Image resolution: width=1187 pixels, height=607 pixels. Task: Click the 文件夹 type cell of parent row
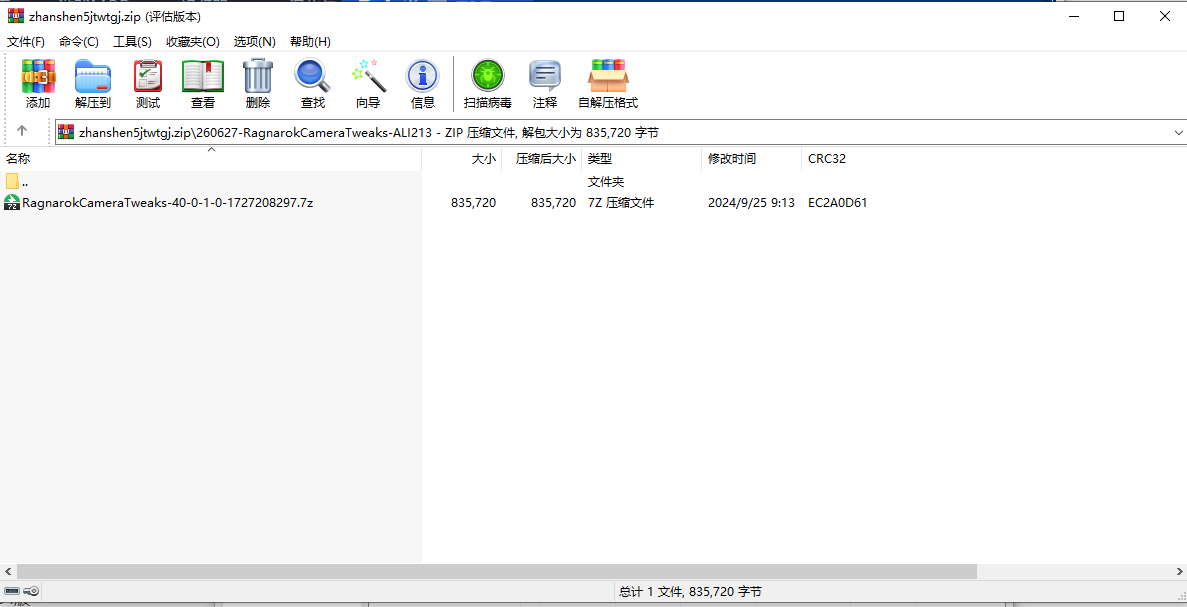(x=606, y=182)
